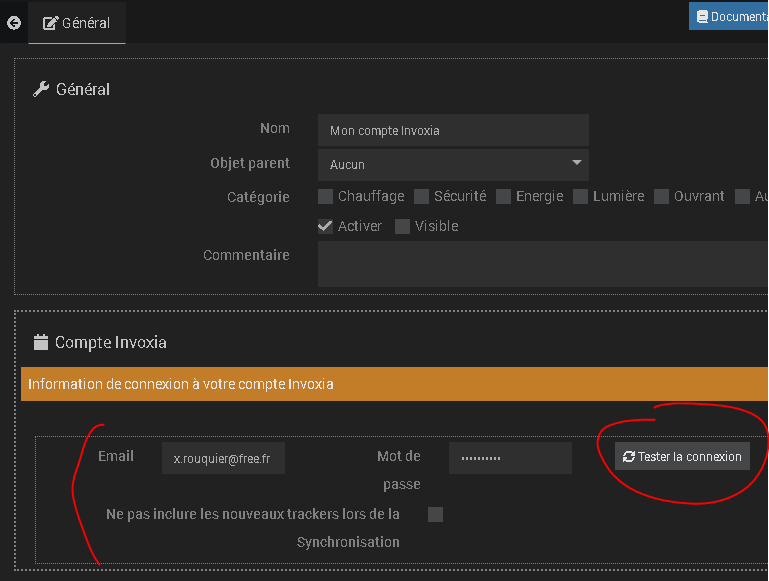The image size is (769, 581).
Task: Click the calendar icon beside Compte Invoxia
Action: 41,342
